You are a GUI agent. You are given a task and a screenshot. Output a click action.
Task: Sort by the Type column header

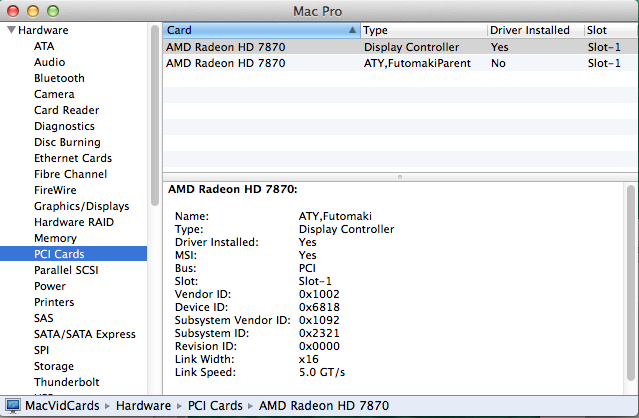click(423, 30)
